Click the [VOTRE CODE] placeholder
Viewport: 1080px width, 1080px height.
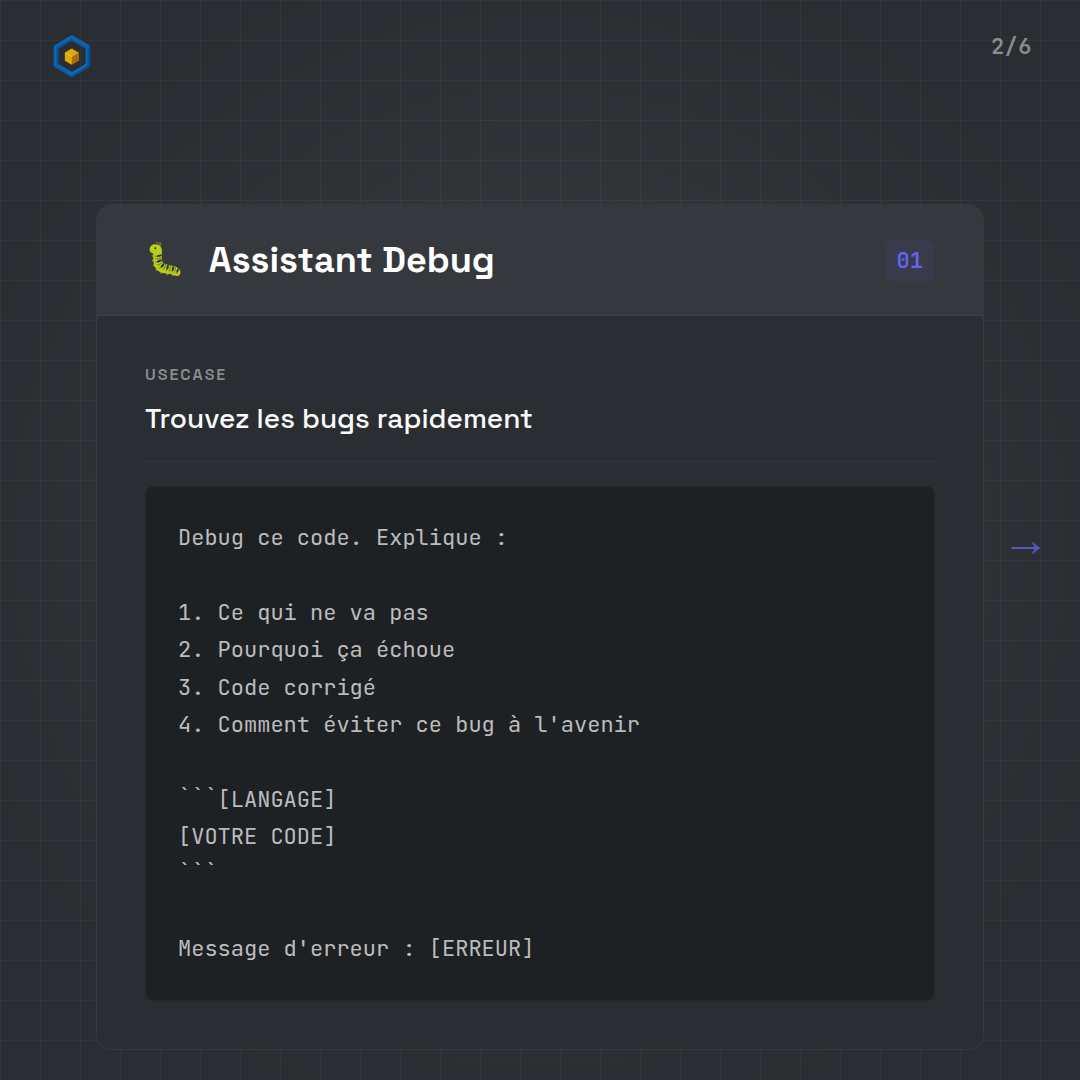(257, 837)
